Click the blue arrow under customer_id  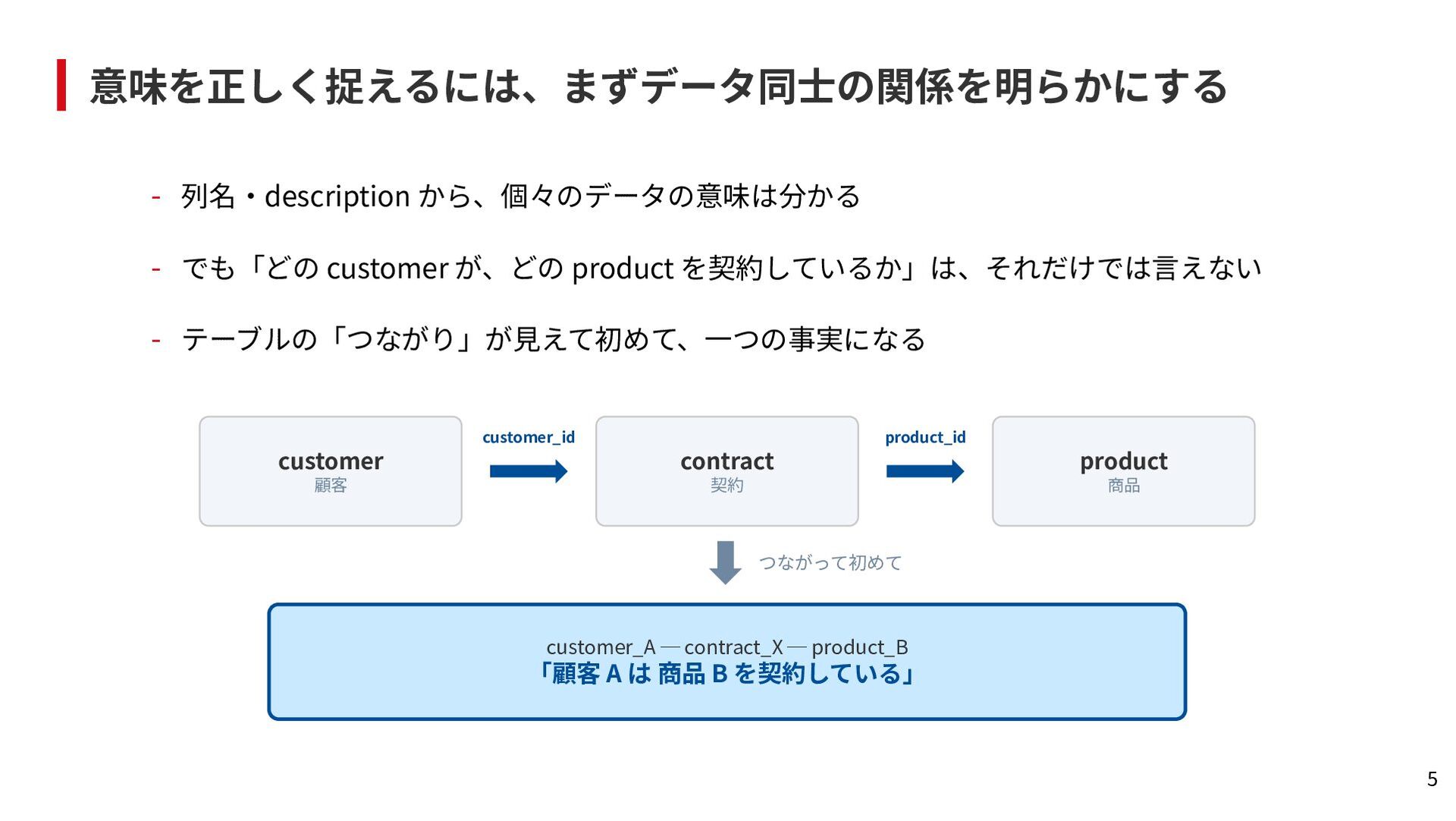click(529, 471)
